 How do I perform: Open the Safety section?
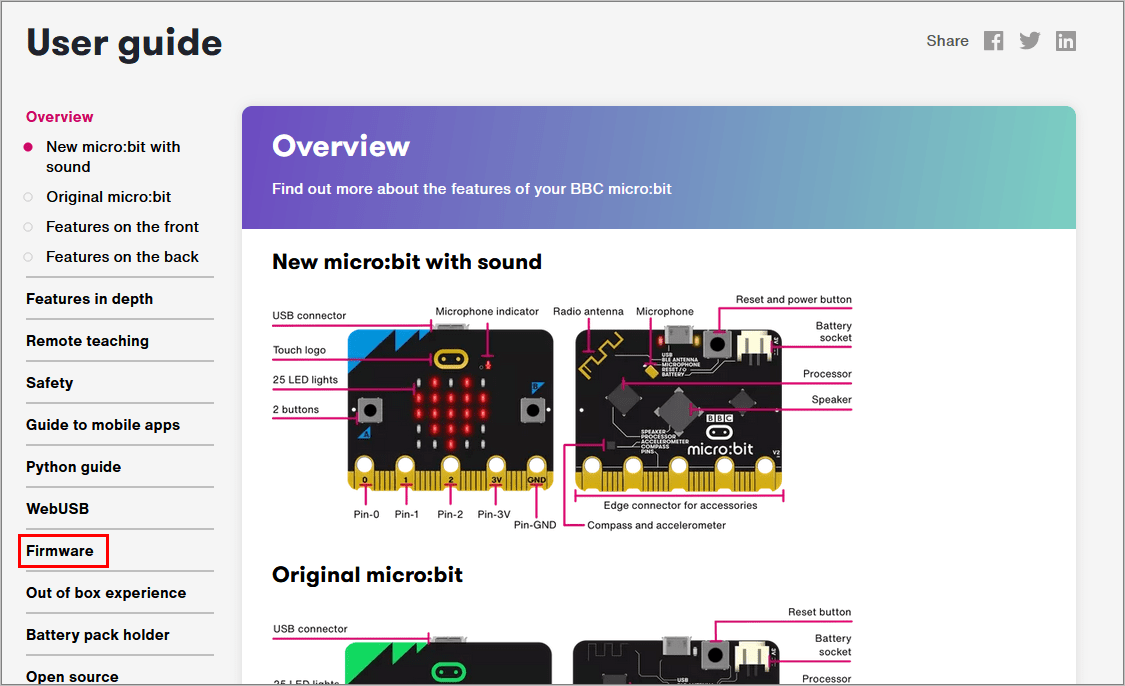(x=50, y=382)
